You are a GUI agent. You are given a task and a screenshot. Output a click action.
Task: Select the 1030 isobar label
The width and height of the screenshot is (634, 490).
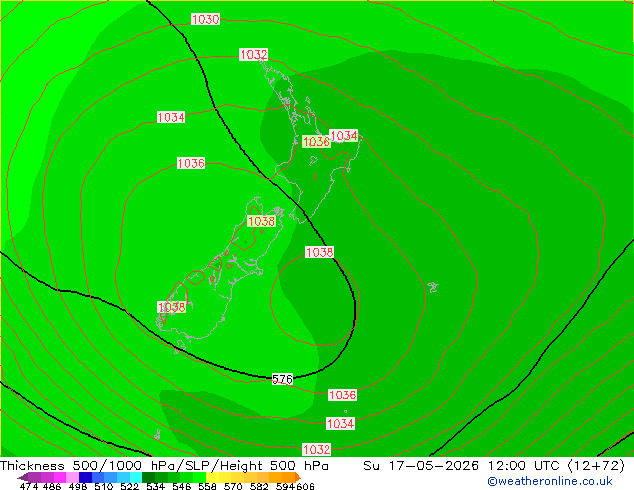coord(205,19)
